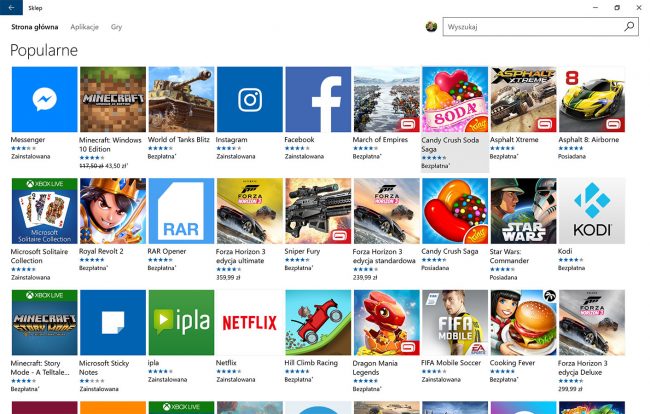Open the Kodi app icon
Screen dimensions: 650x414
click(x=592, y=211)
